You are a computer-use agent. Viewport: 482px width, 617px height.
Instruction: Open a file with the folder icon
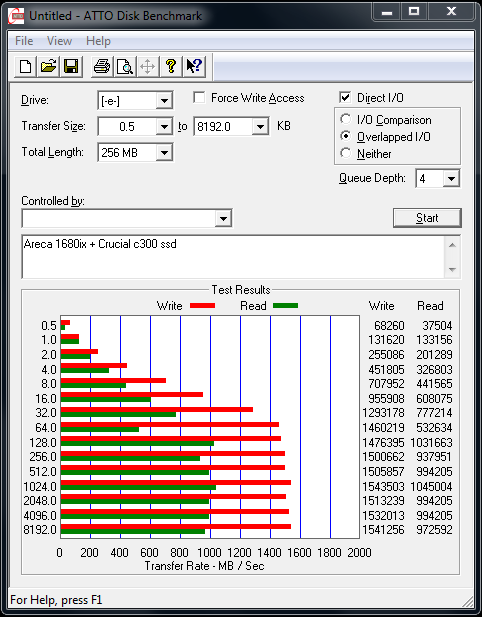point(48,66)
